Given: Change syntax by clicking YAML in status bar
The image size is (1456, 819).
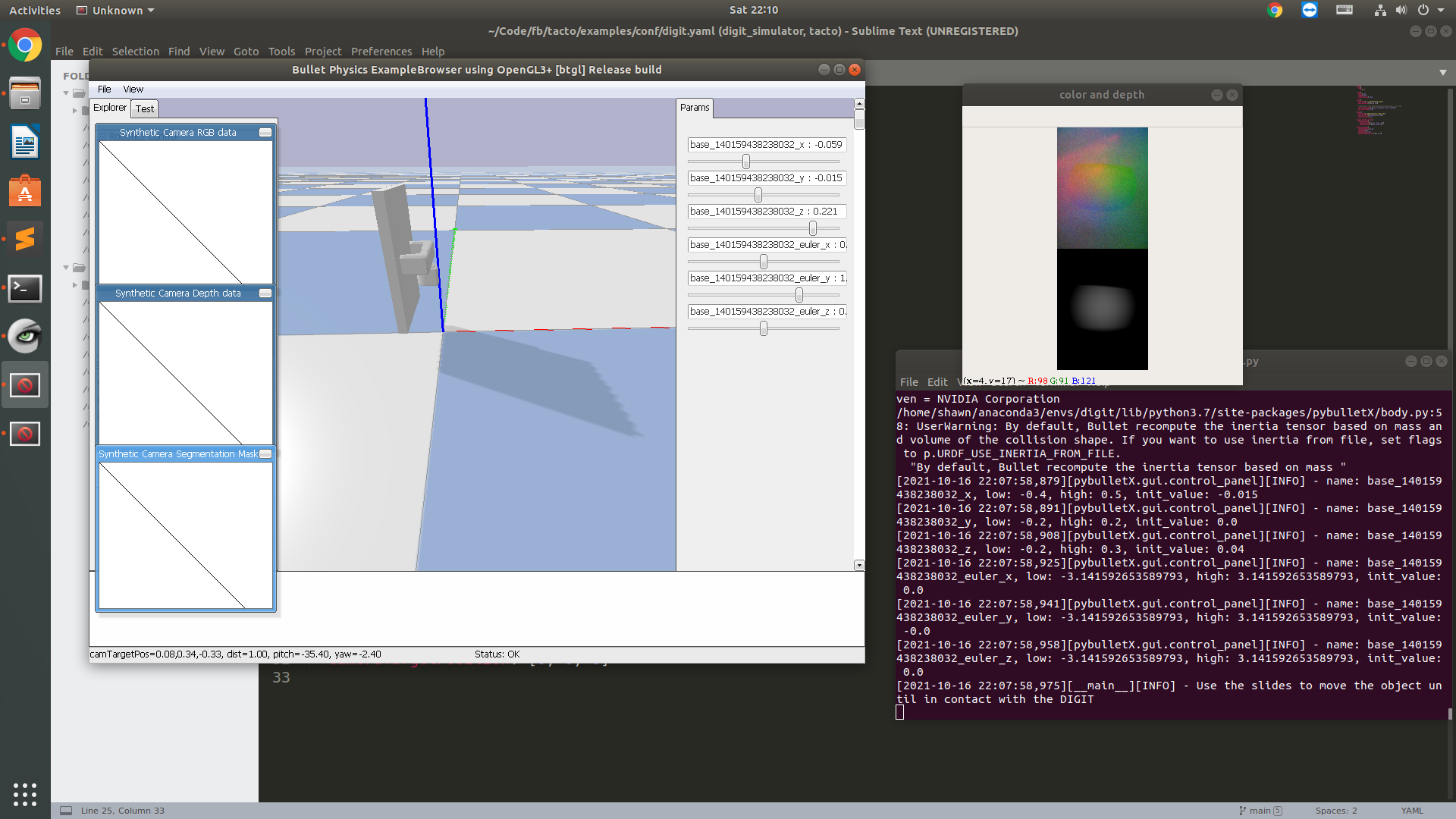Looking at the screenshot, I should click(1414, 810).
